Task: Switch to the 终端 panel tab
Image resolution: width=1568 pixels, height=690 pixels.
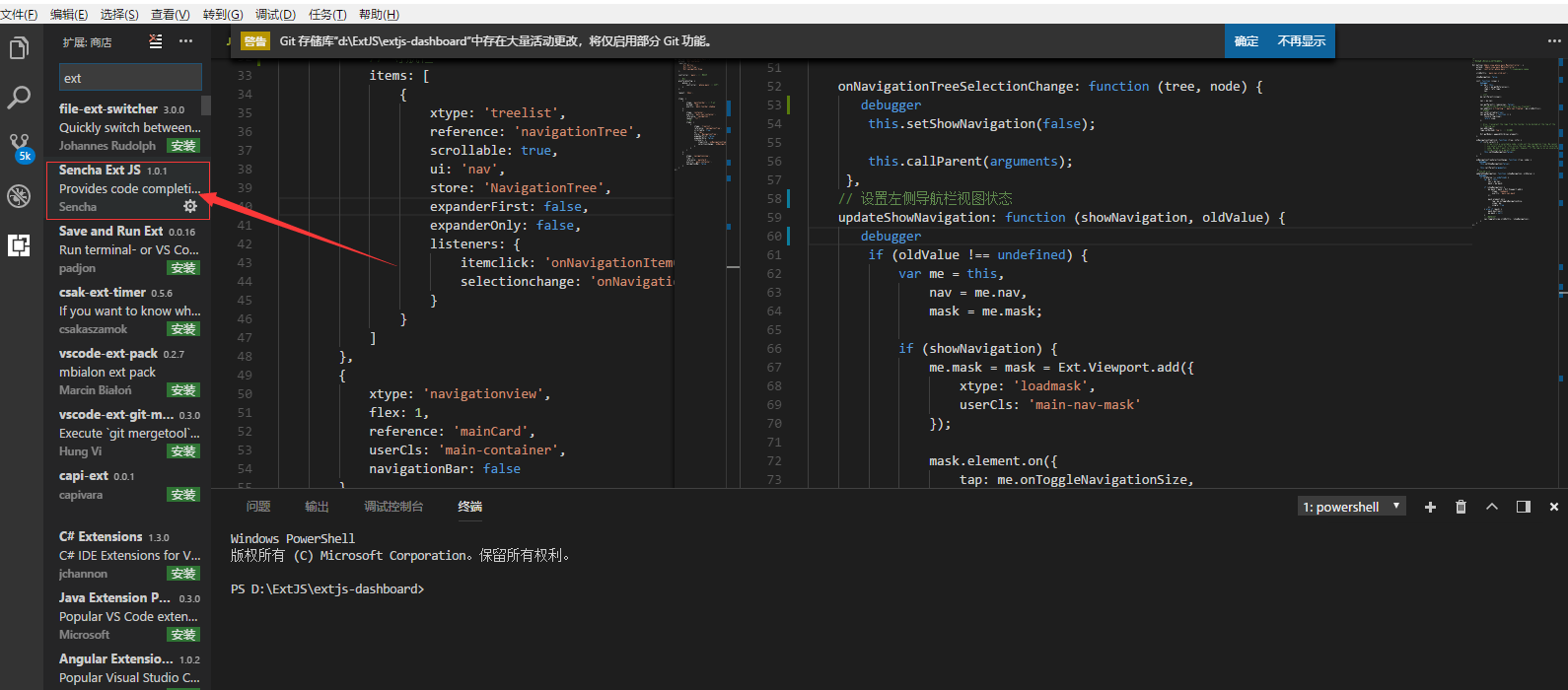Action: (x=470, y=507)
